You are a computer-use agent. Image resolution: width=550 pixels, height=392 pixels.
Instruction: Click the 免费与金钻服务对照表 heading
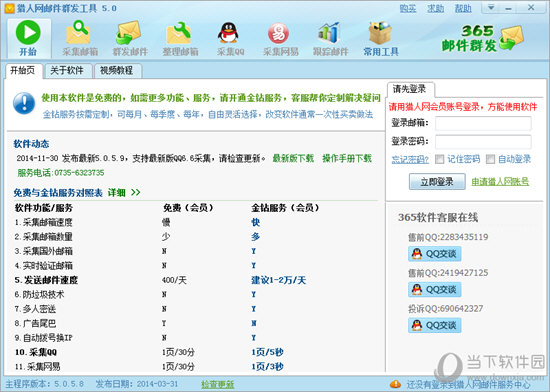[58, 192]
